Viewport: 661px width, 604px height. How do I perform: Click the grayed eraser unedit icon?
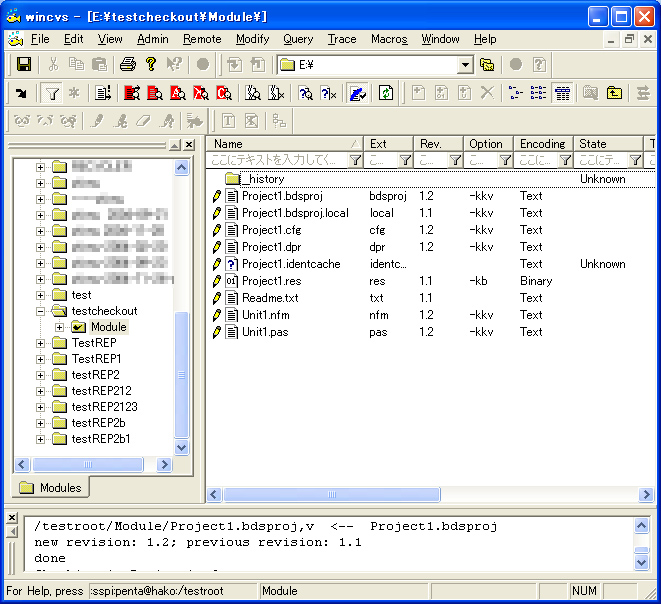click(143, 121)
